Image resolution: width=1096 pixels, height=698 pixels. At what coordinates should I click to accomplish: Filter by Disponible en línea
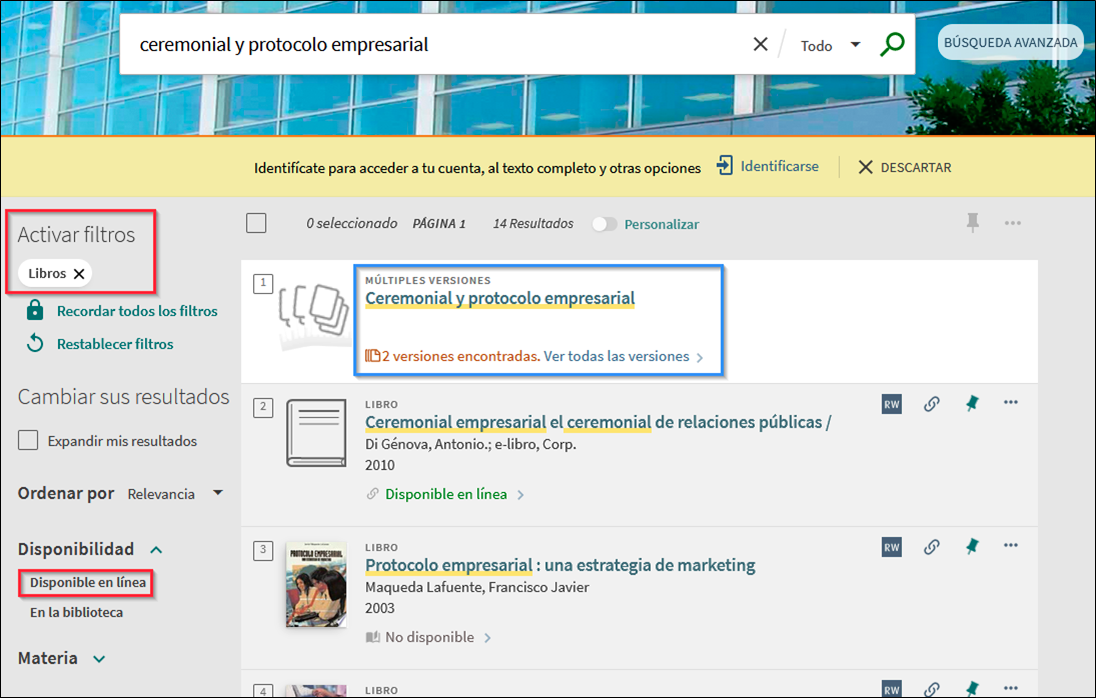(88, 582)
